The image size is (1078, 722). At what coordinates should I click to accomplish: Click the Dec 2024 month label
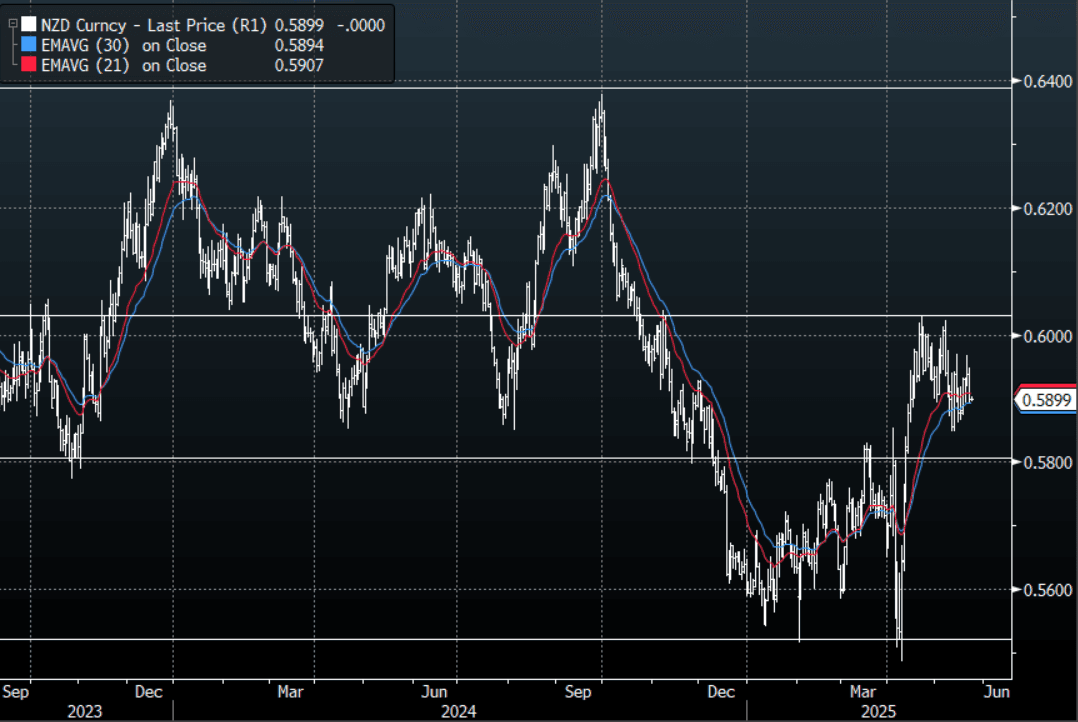coord(721,692)
